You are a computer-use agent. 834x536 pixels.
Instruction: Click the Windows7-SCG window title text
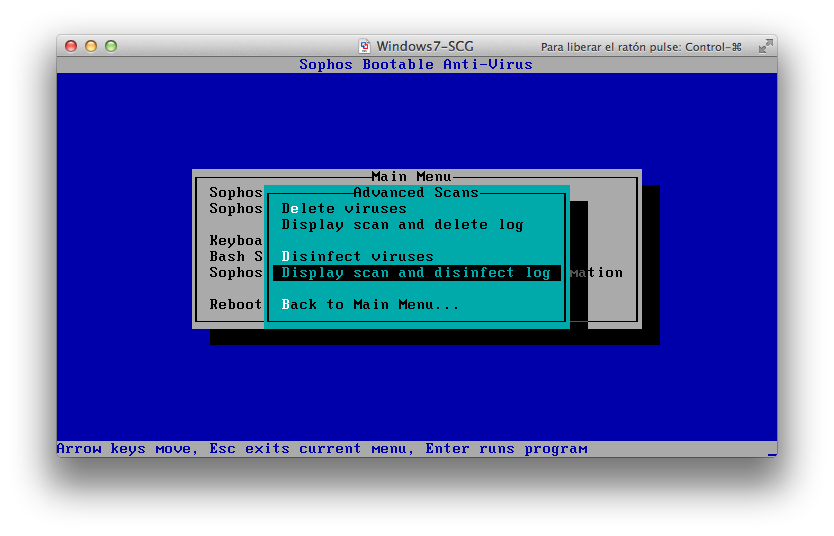(425, 46)
